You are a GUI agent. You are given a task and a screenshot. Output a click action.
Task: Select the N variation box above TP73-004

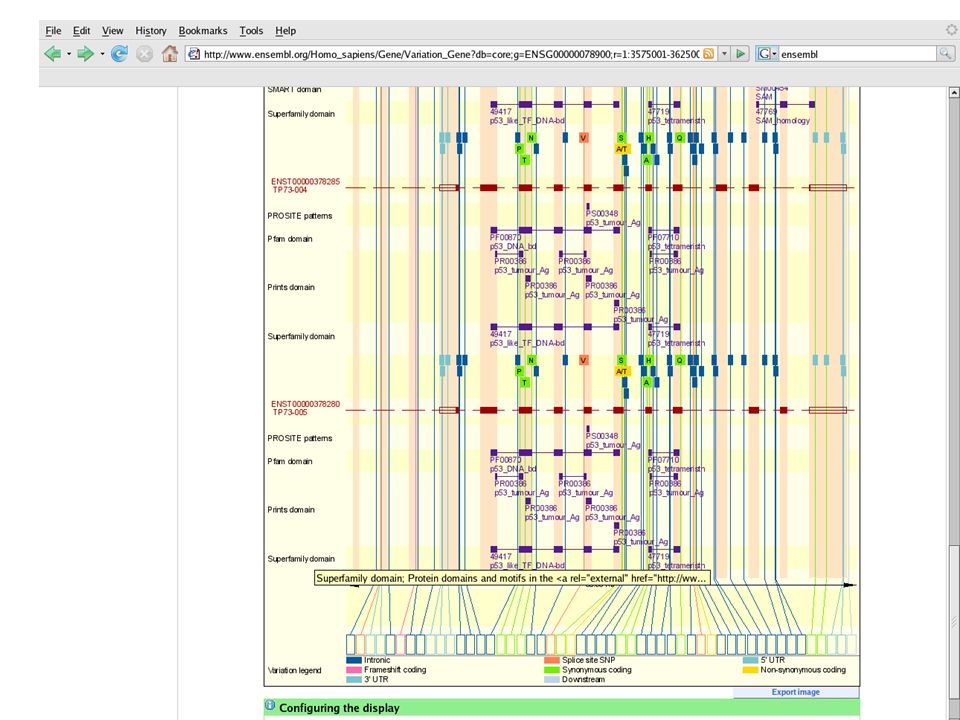click(x=531, y=138)
